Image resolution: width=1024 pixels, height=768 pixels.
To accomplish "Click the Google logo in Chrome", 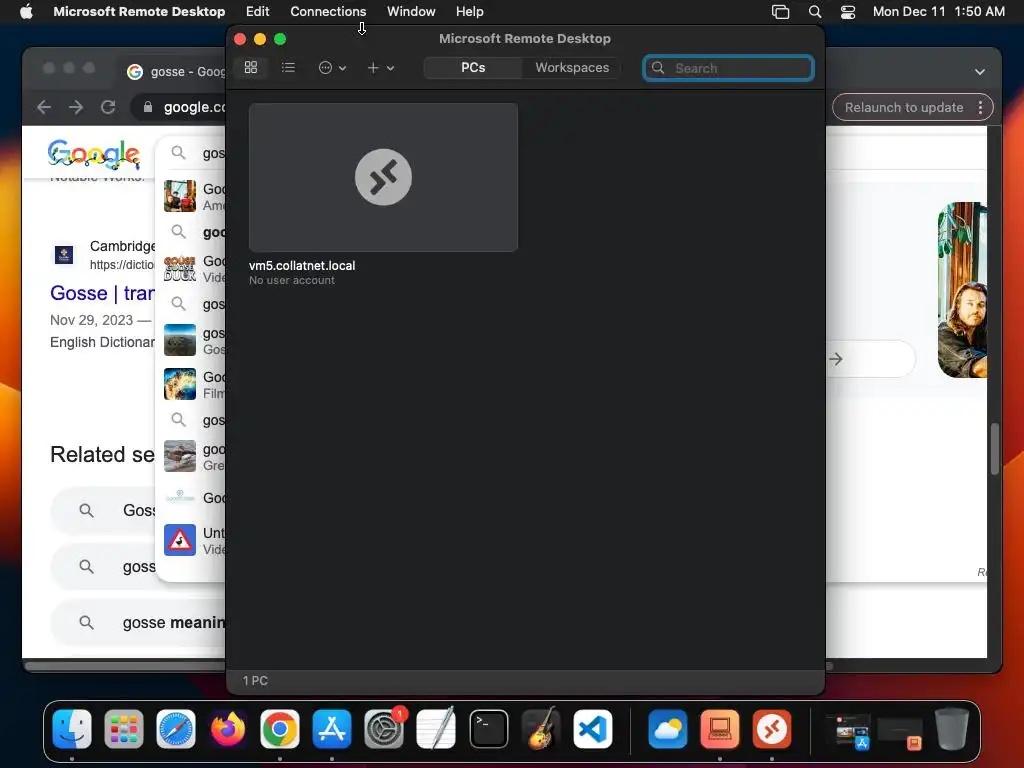I will (x=94, y=154).
